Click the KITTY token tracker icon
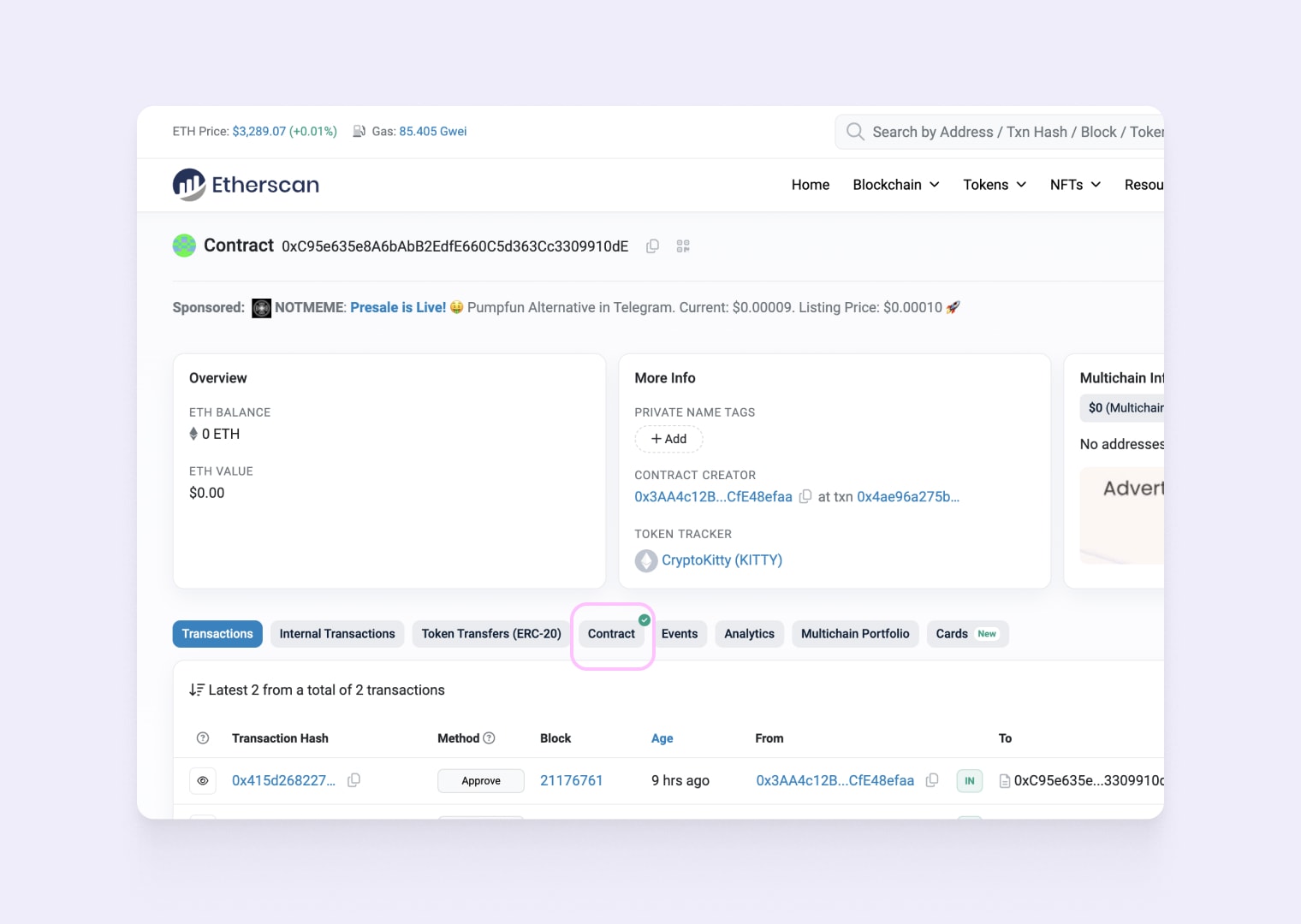This screenshot has width=1301, height=924. [x=646, y=560]
